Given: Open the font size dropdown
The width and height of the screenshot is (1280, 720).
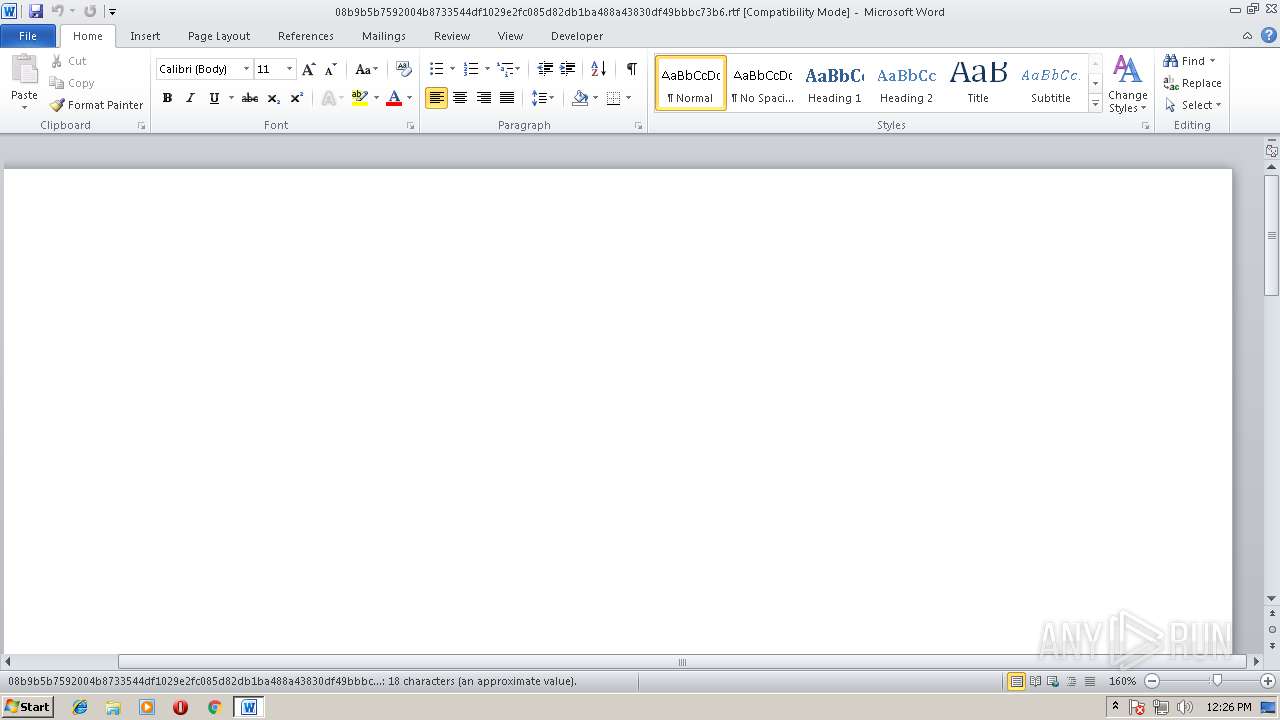Looking at the screenshot, I should pyautogui.click(x=290, y=69).
